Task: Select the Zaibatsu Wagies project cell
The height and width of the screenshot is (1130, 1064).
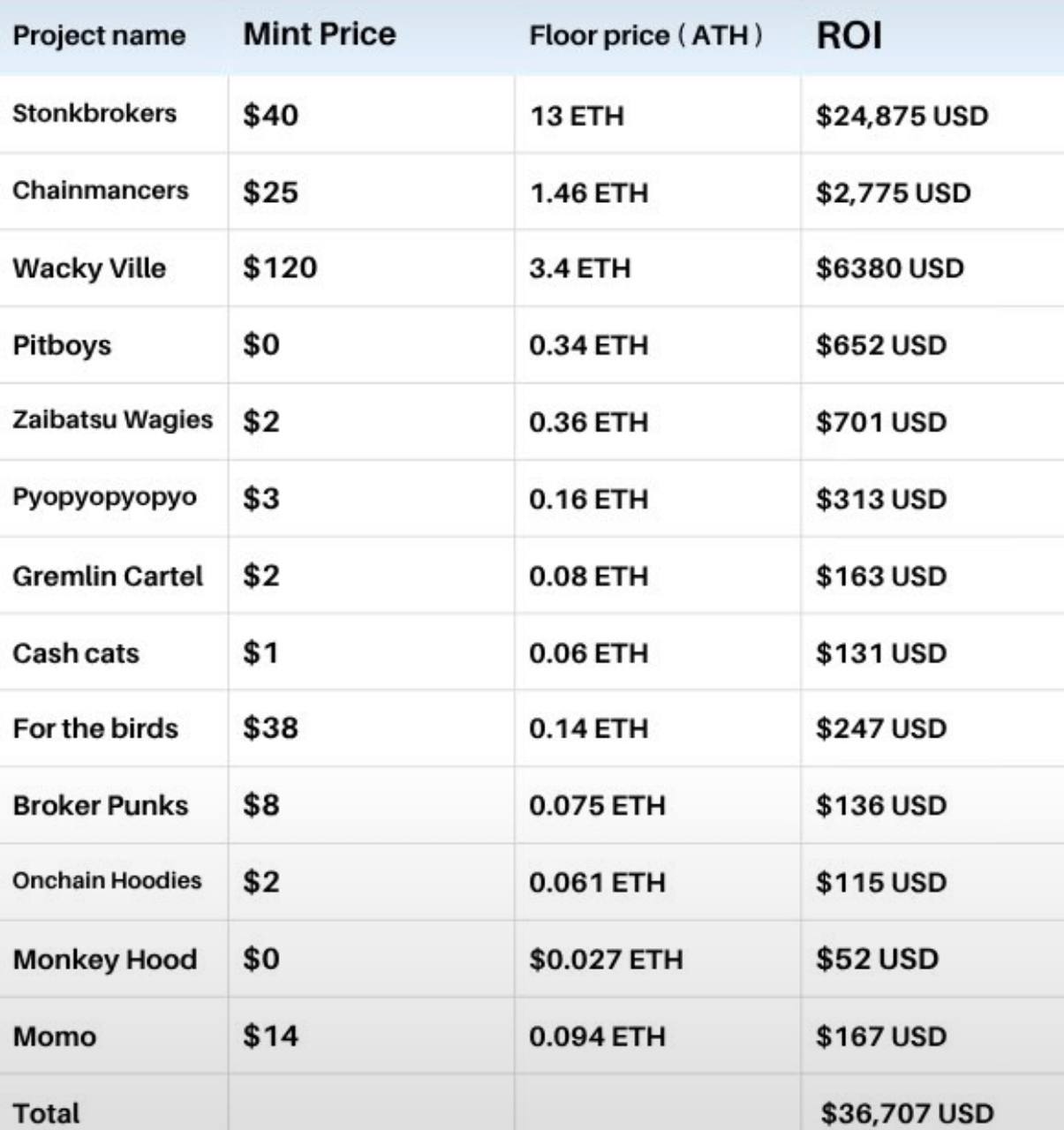Action: (112, 420)
